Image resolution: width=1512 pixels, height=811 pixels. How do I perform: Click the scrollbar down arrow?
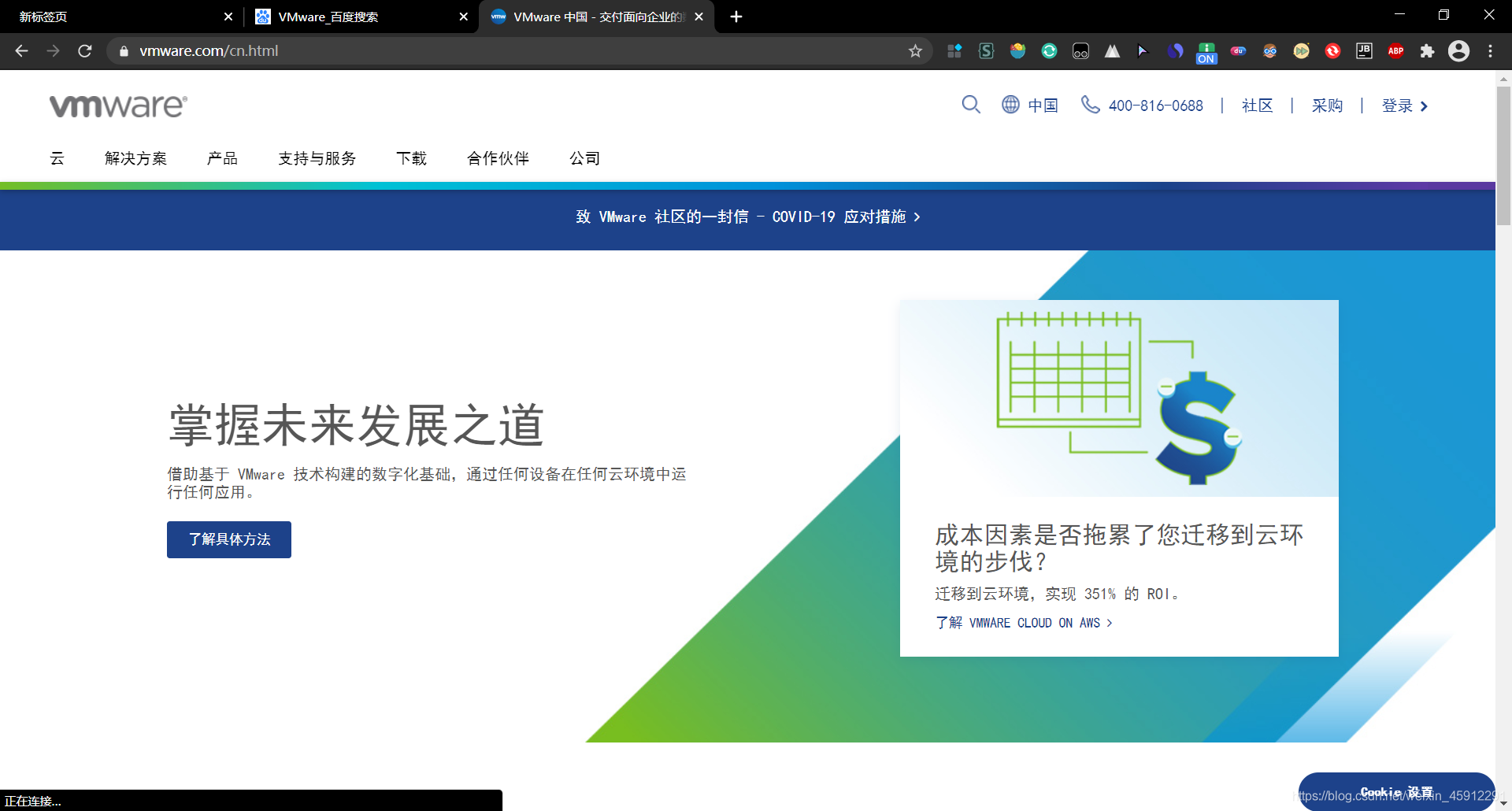coord(1503,804)
